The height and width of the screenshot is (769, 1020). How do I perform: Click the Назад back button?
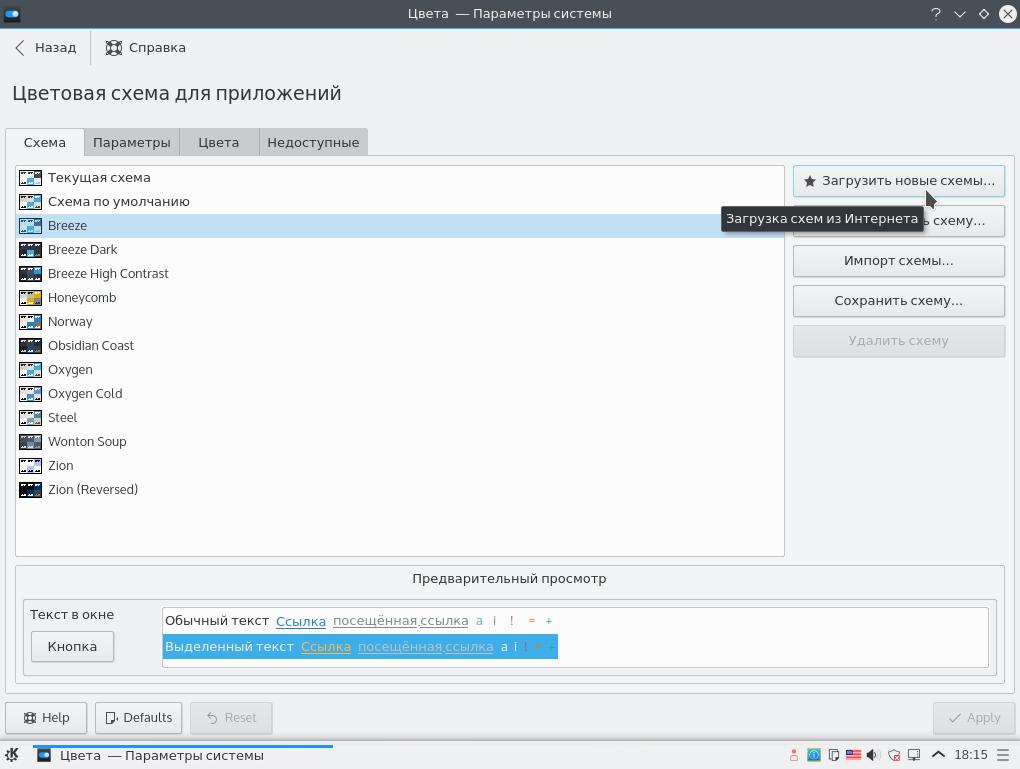(x=45, y=48)
